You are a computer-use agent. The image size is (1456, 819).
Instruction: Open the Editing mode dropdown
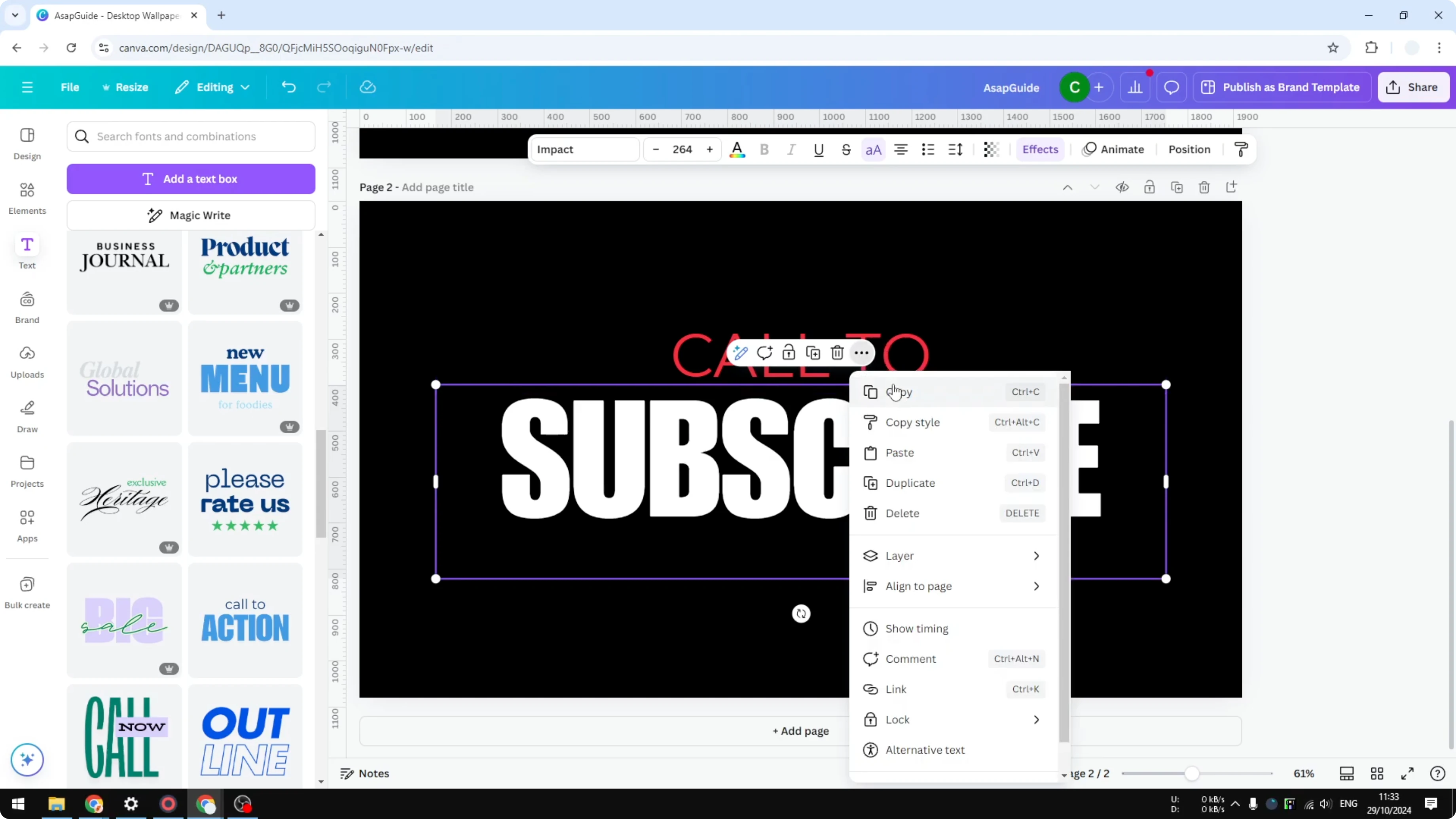click(212, 87)
